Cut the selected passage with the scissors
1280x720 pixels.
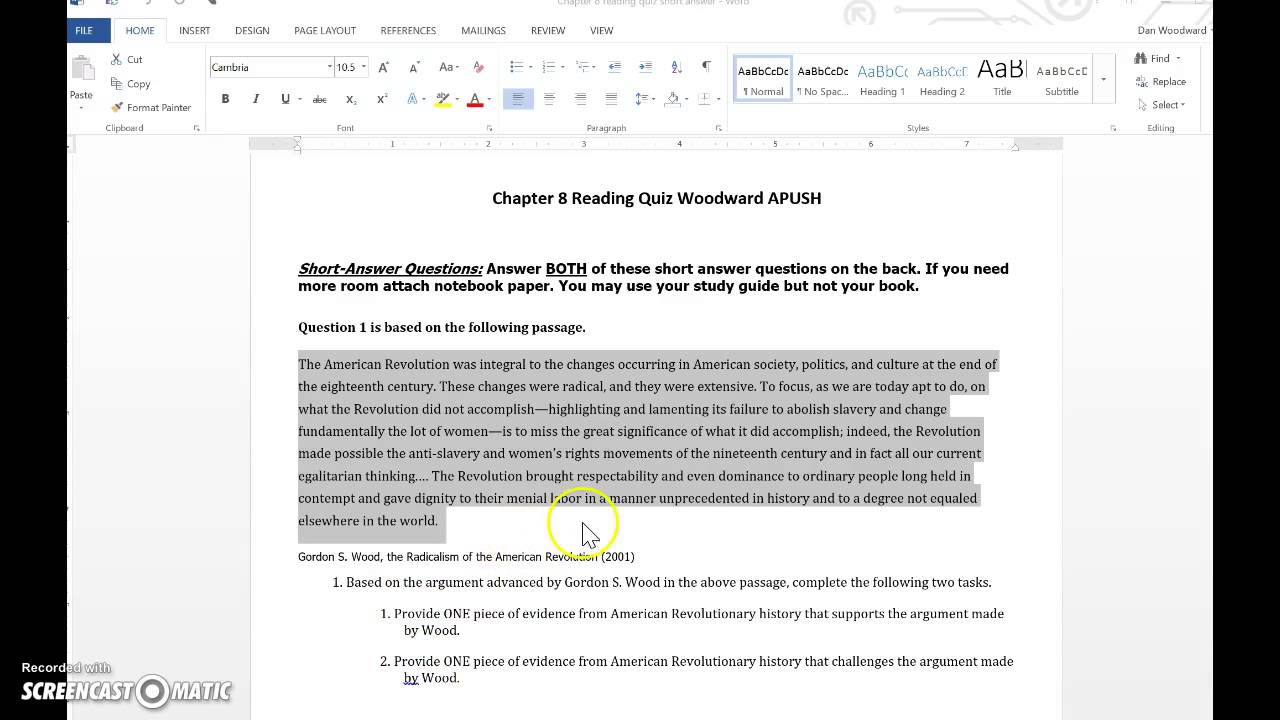coord(126,60)
